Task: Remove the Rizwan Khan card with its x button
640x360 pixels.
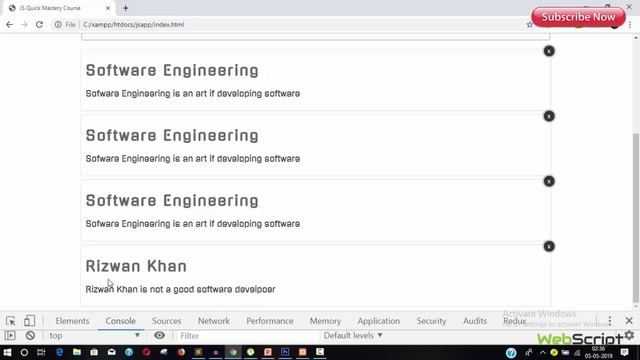Action: tap(549, 246)
